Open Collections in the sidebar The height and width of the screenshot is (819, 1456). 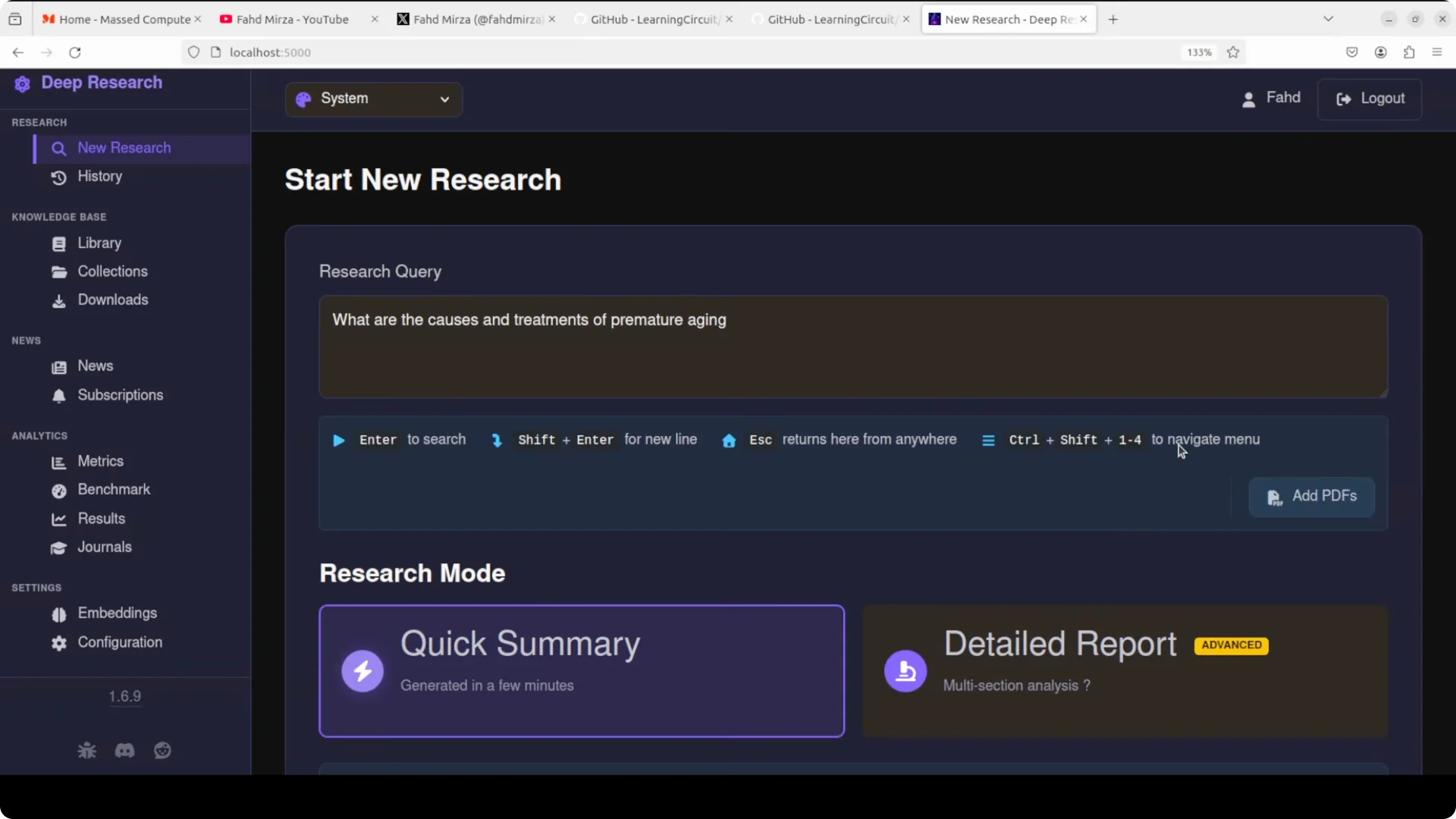point(142,271)
